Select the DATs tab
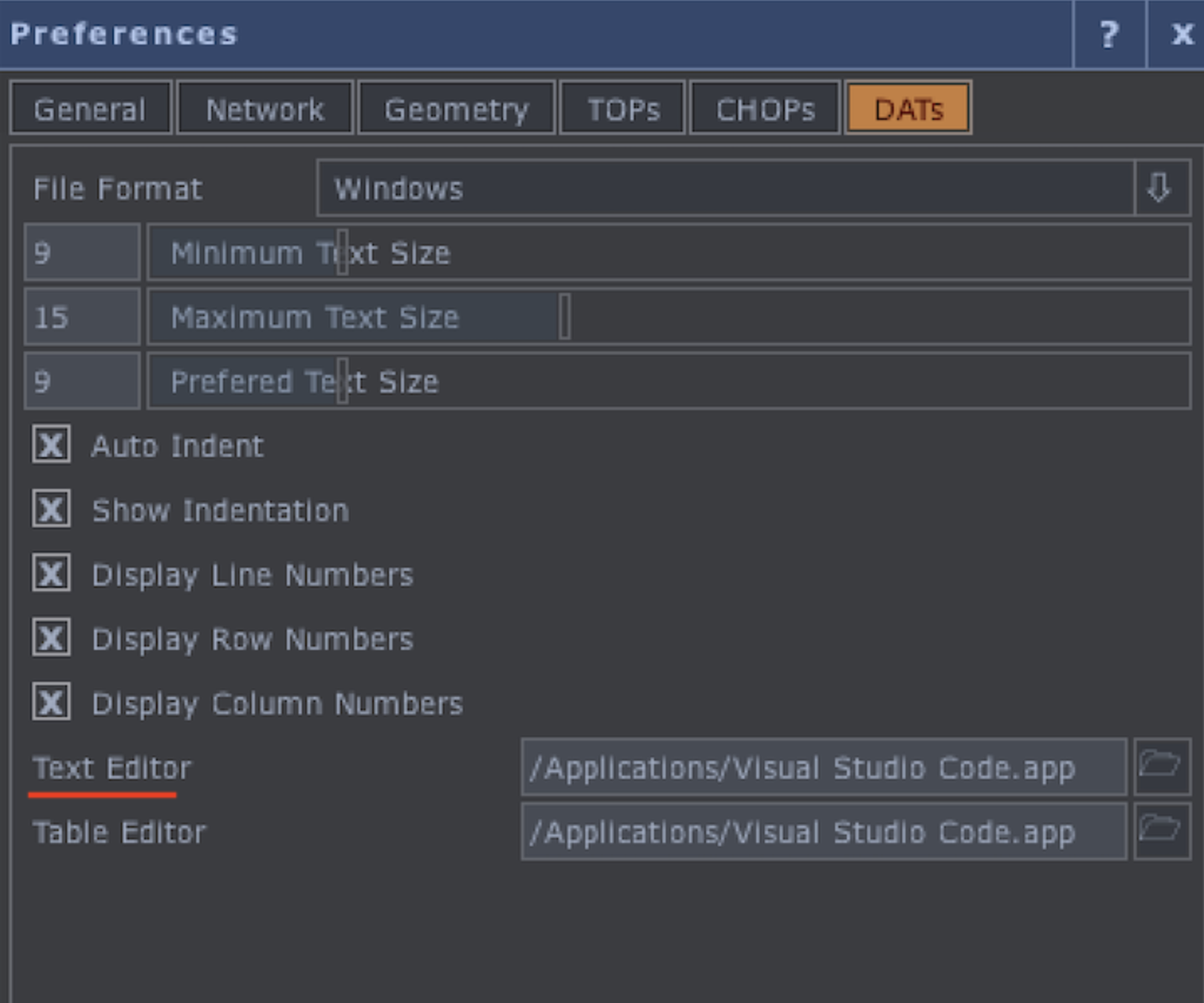This screenshot has width=1204, height=1003. [x=909, y=108]
